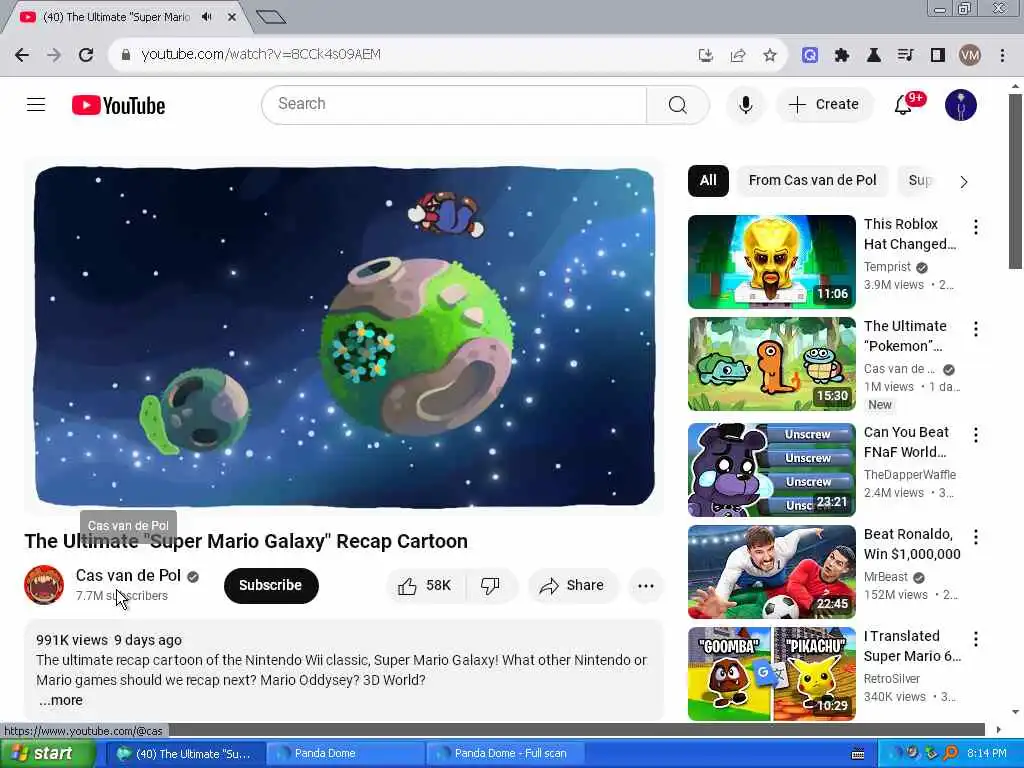This screenshot has height=768, width=1024.
Task: Open the notifications bell
Action: 904,104
